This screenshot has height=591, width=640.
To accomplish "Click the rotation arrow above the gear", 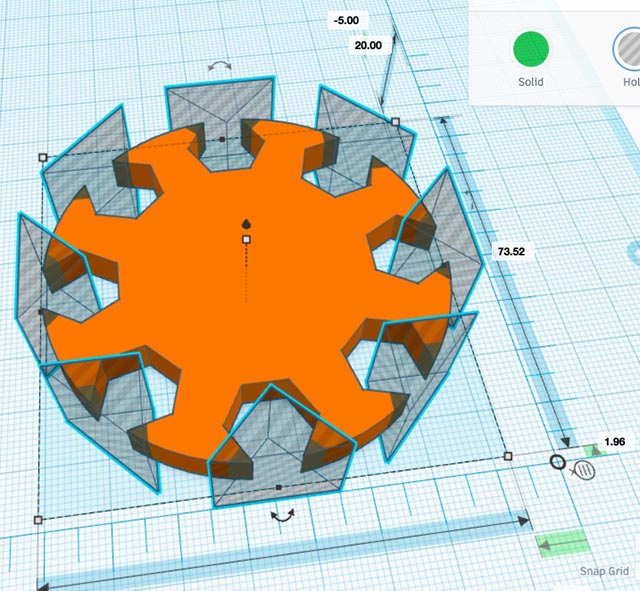I will pyautogui.click(x=219, y=65).
